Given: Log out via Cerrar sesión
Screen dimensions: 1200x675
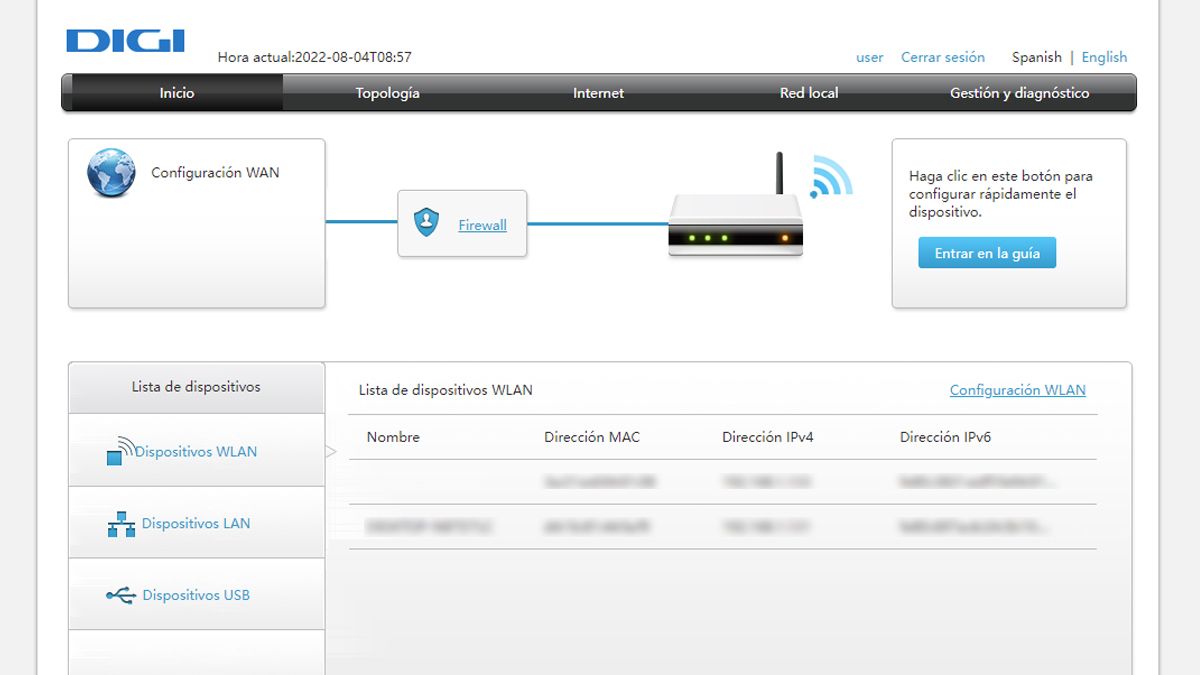Looking at the screenshot, I should (942, 57).
